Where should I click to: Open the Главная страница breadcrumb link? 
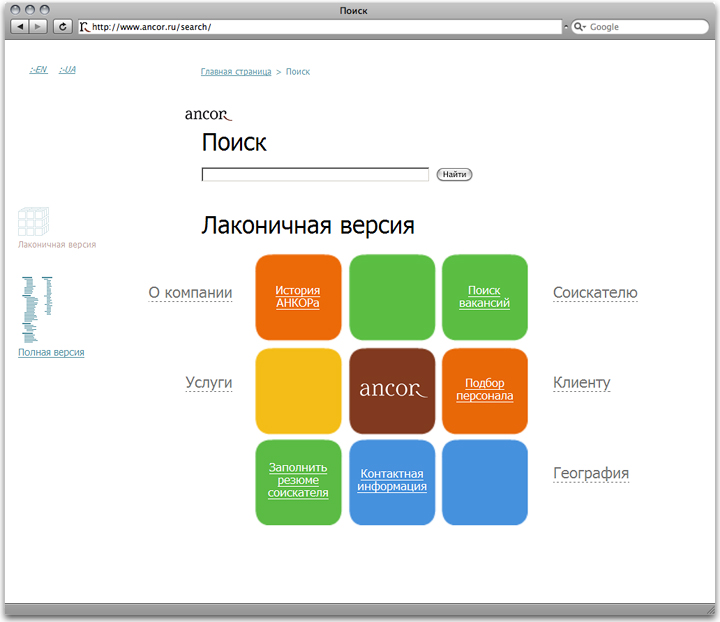[x=235, y=72]
